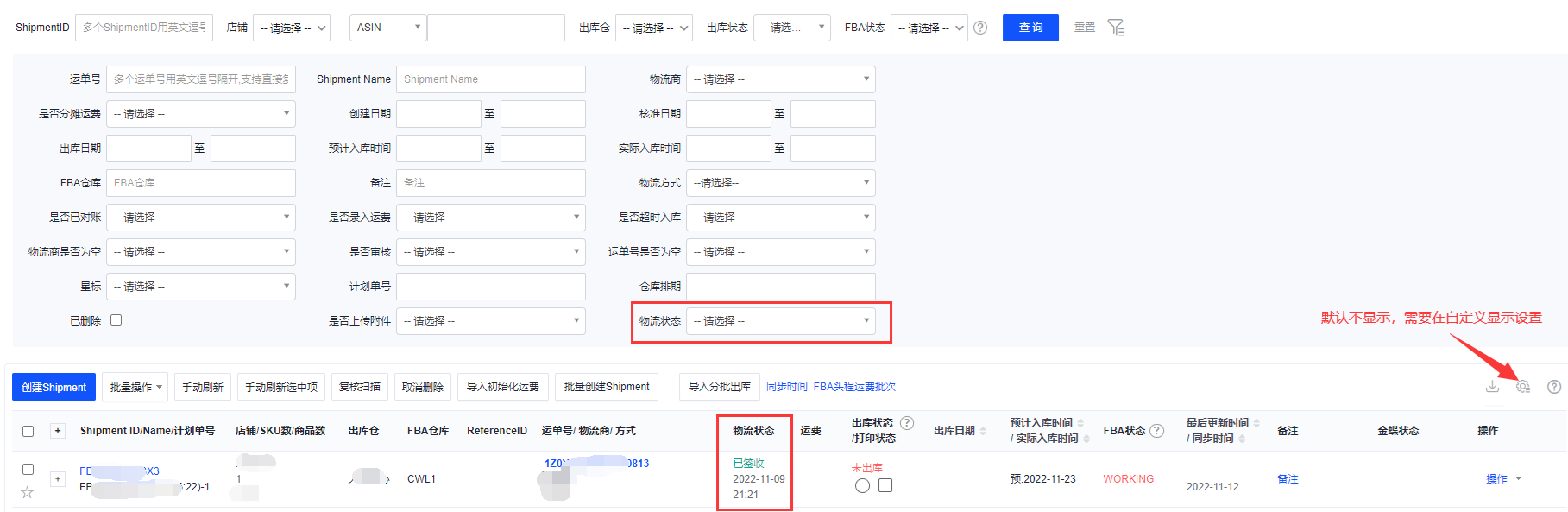Sort by 最后更新时间 column arrows
Viewport: 1568px width, 512px height.
(x=1256, y=423)
